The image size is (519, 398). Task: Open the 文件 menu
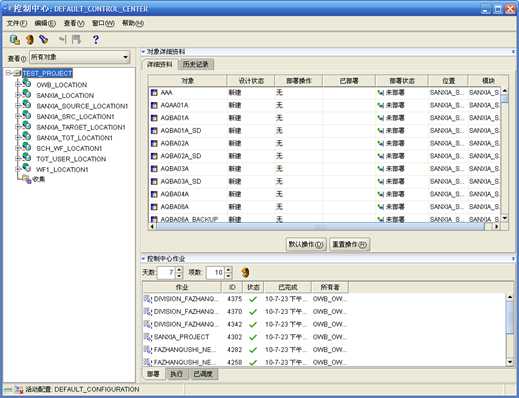pyautogui.click(x=17, y=23)
